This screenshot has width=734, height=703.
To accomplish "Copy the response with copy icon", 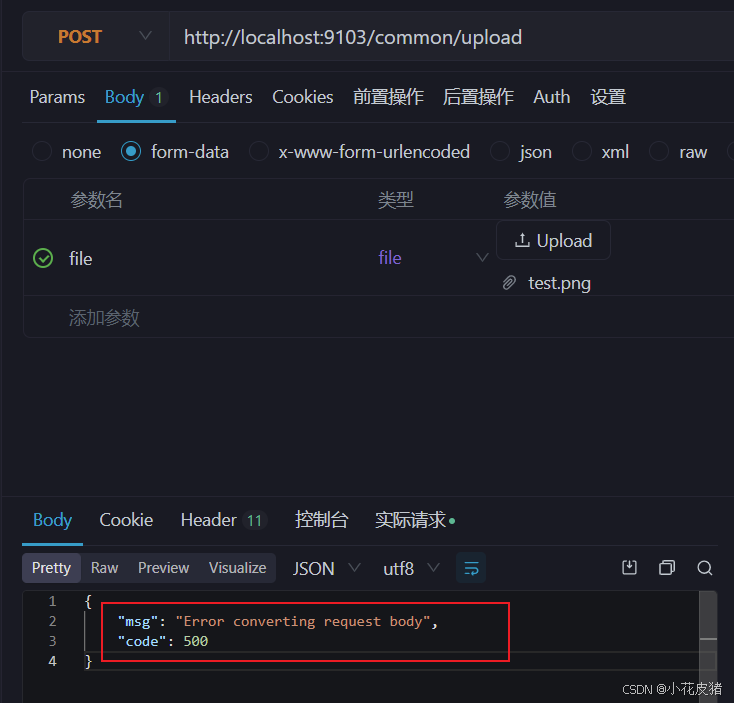I will [667, 568].
